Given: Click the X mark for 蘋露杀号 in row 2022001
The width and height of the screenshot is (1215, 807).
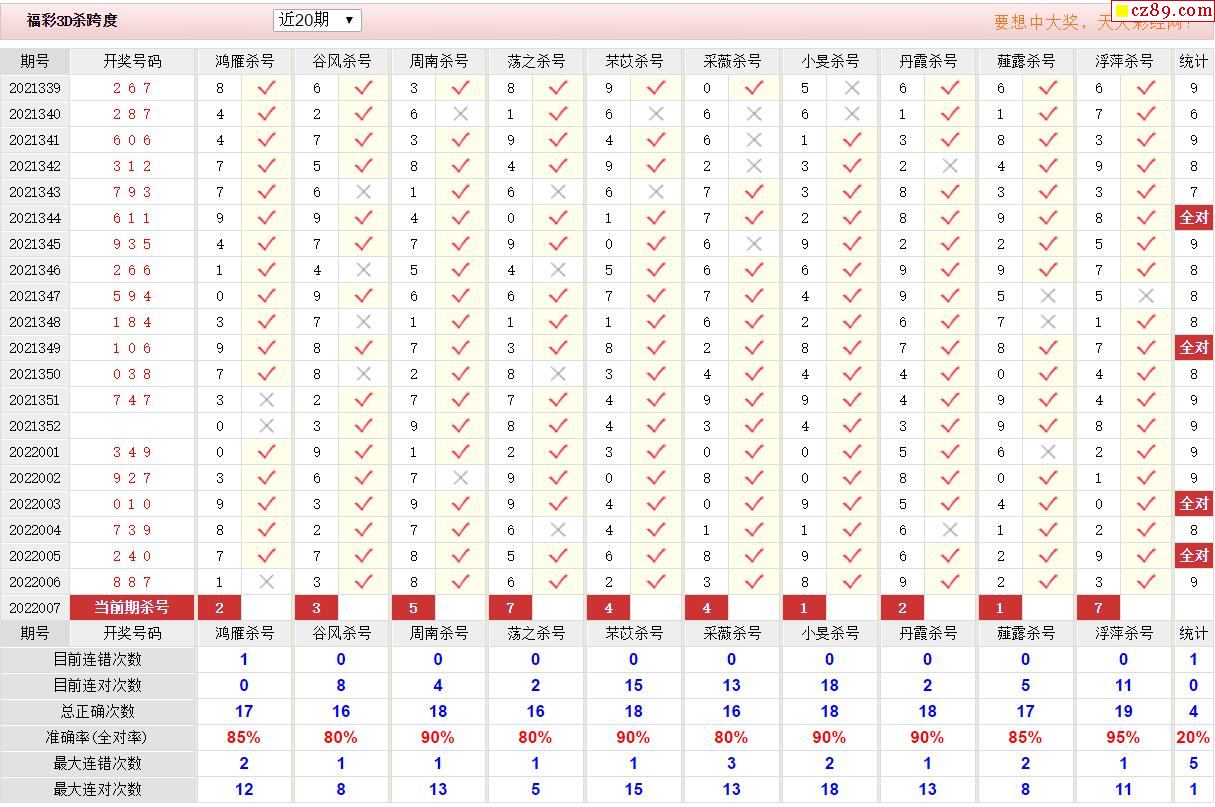Looking at the screenshot, I should pos(1048,452).
